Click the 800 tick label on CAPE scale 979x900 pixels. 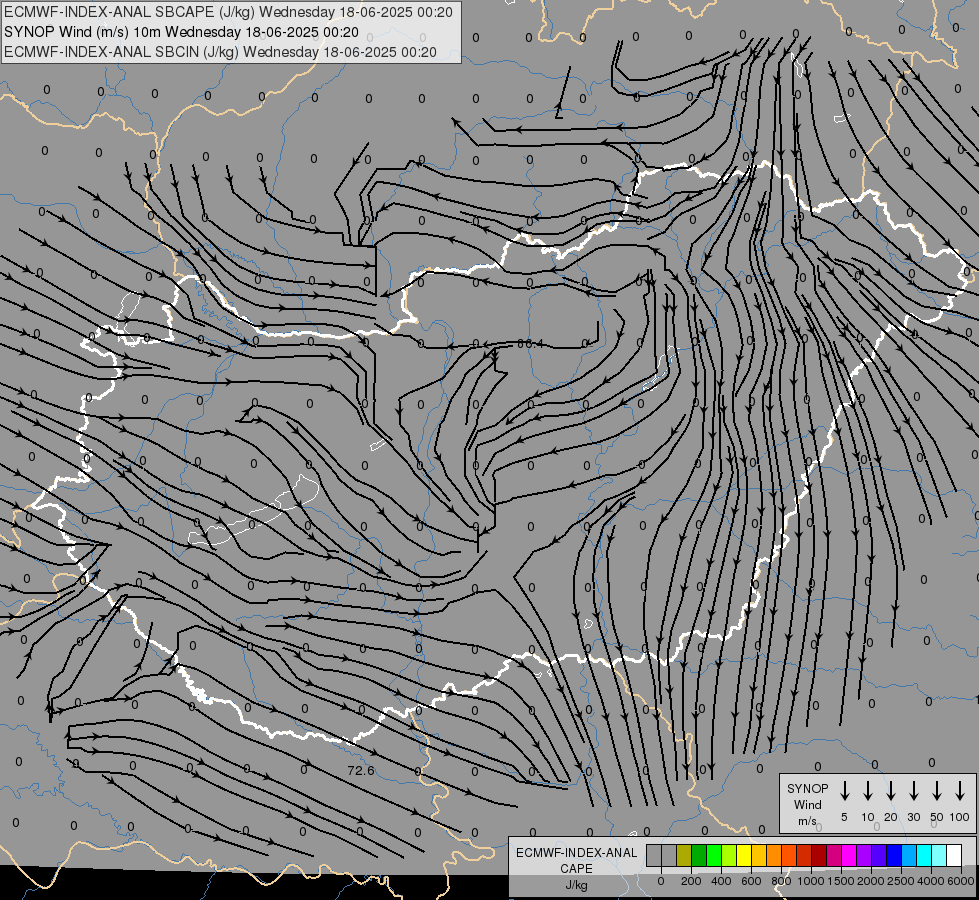point(781,881)
